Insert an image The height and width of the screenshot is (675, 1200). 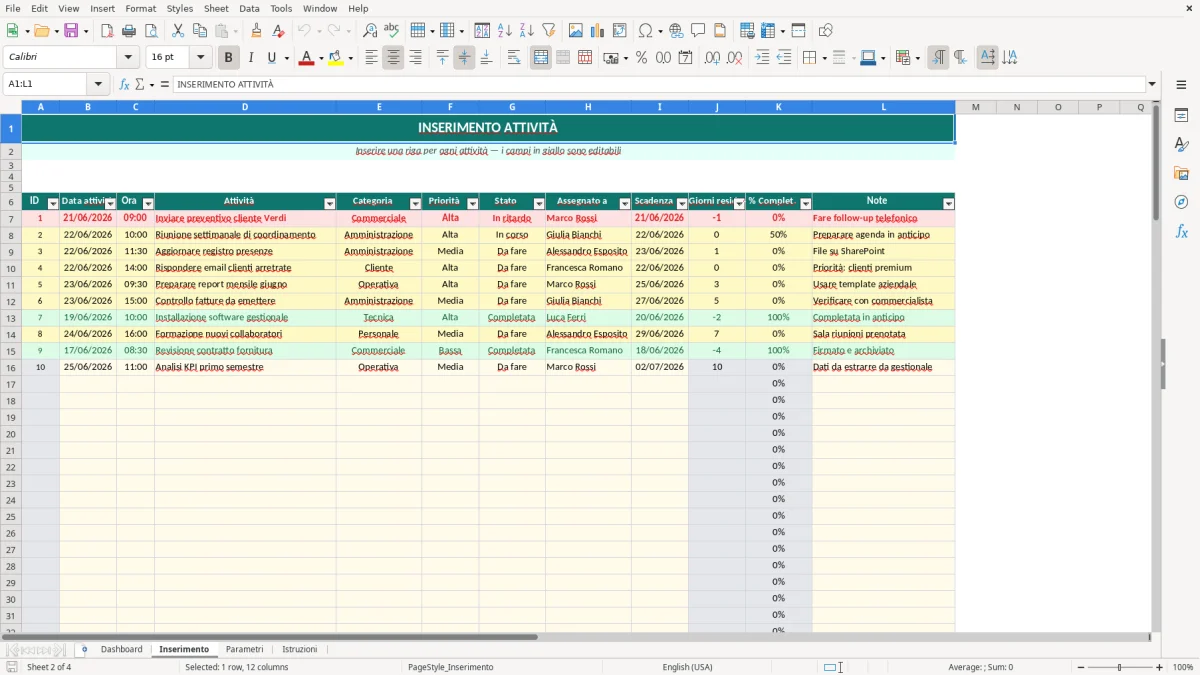pyautogui.click(x=576, y=31)
